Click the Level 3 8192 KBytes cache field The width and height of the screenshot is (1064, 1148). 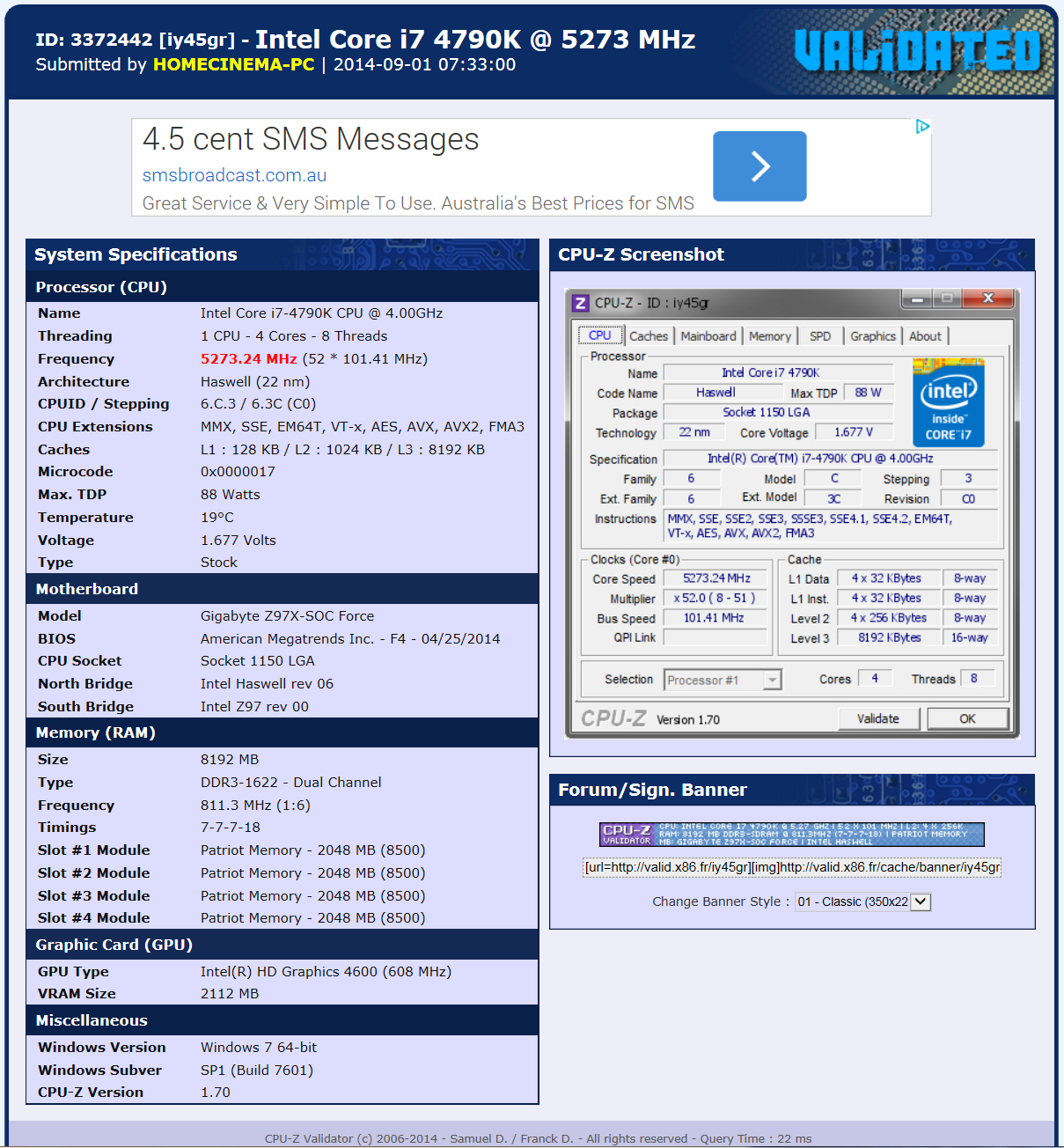[x=889, y=637]
